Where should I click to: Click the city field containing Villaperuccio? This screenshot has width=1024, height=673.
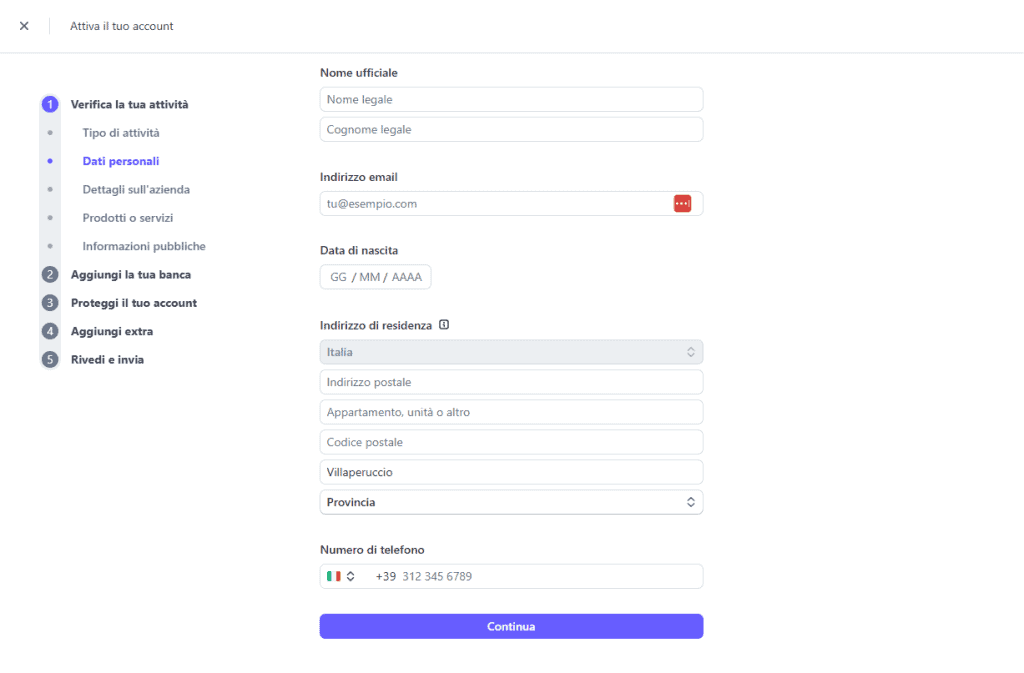pos(511,471)
